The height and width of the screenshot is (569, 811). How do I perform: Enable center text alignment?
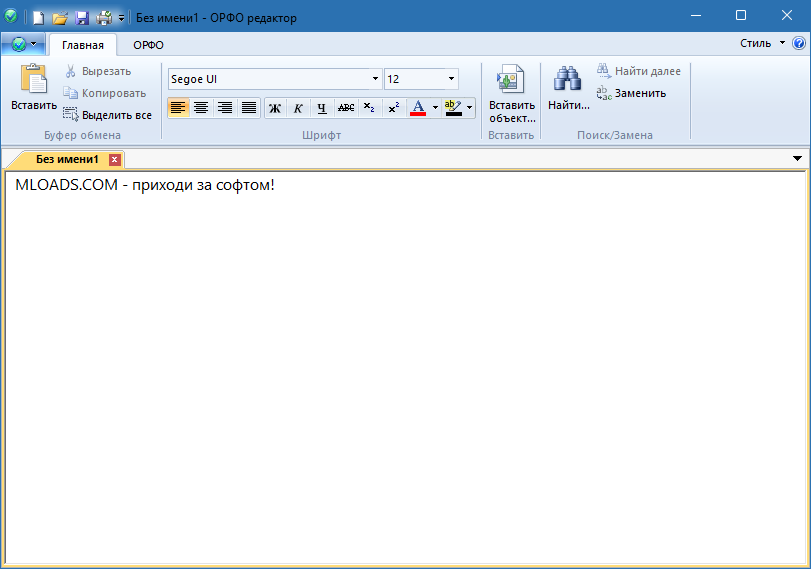(201, 108)
